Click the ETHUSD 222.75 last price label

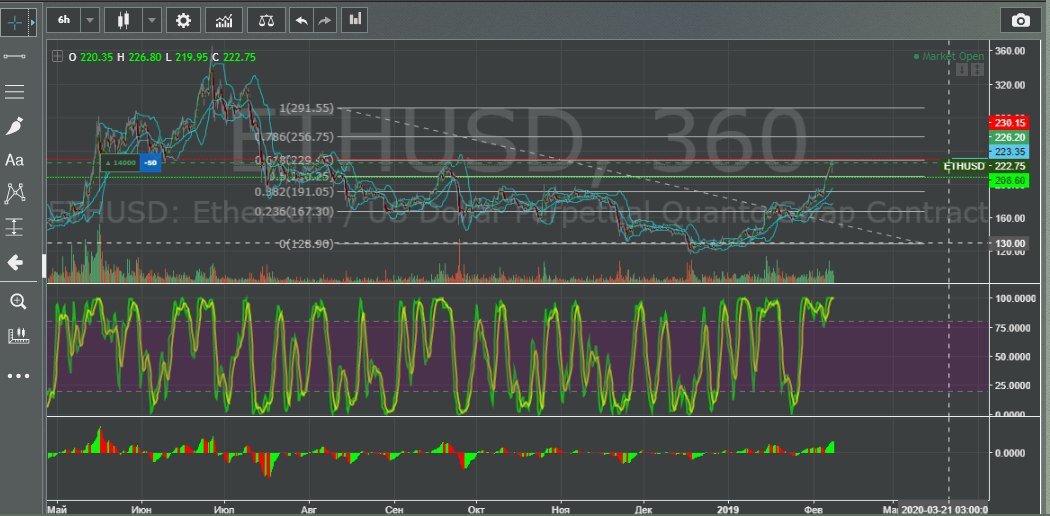point(984,166)
